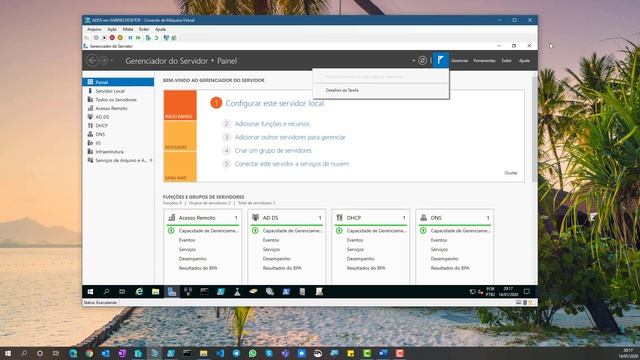Click Criar um grupo de servidores link

(273, 151)
